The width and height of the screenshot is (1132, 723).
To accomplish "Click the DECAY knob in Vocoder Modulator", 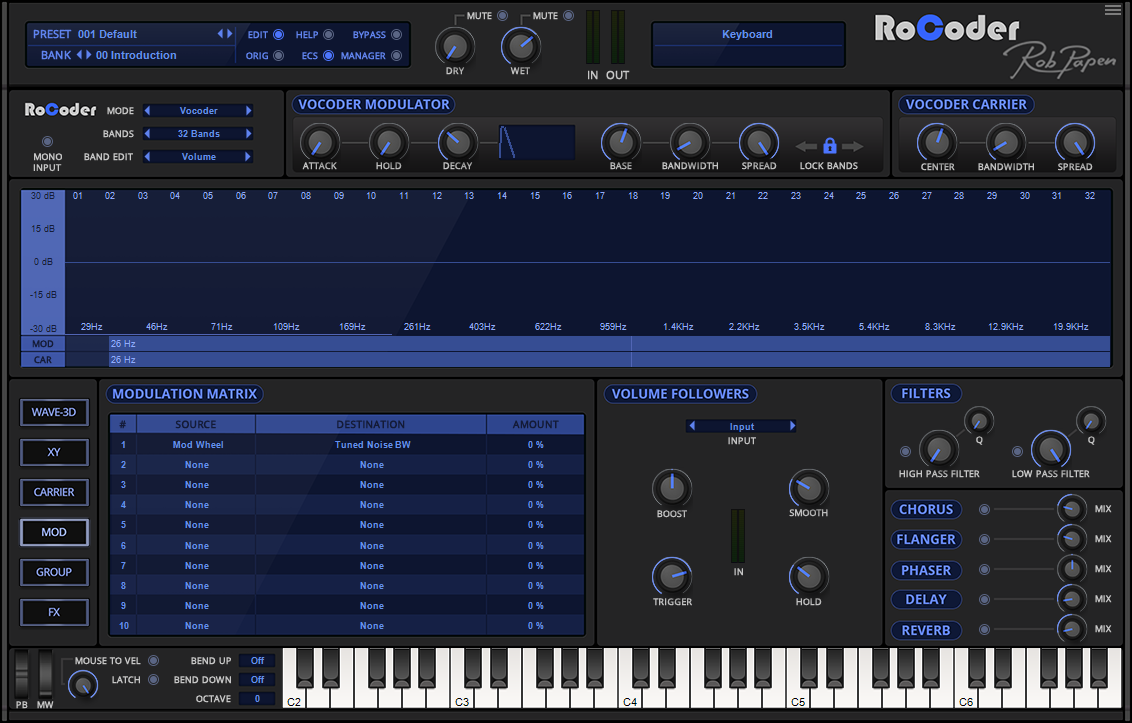I will click(x=456, y=143).
